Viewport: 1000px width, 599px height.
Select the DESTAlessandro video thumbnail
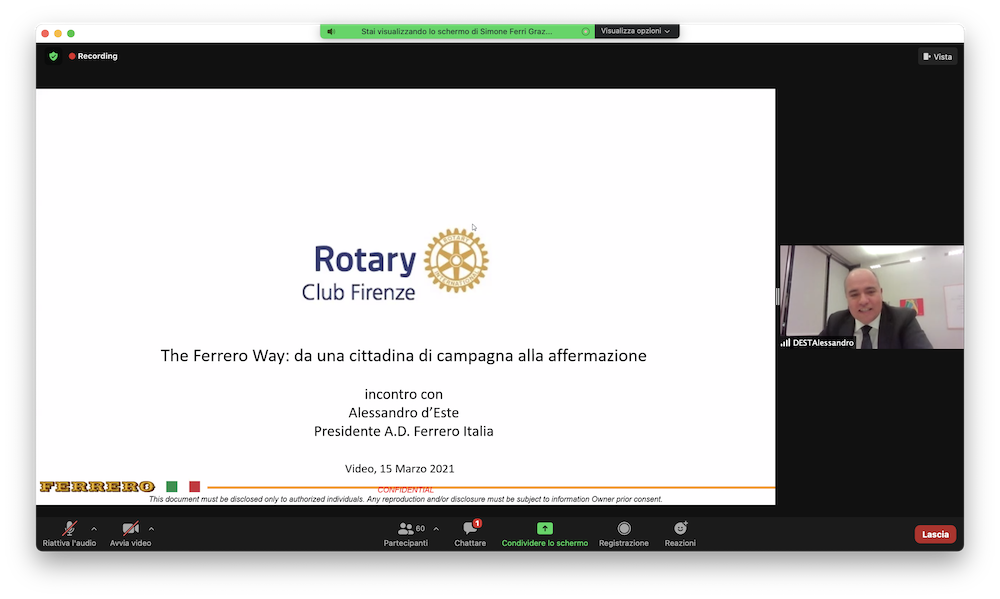(x=872, y=297)
